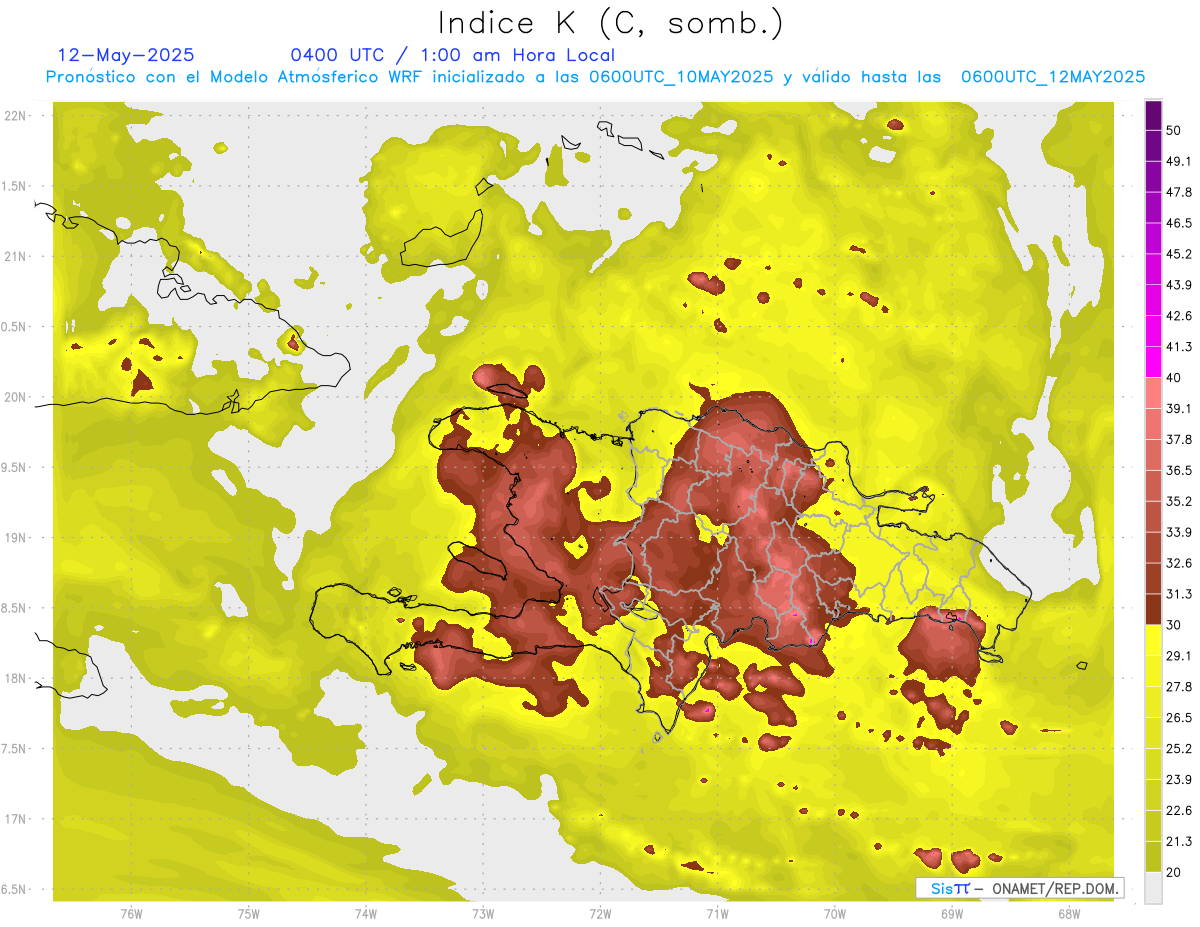The image size is (1200, 927).
Task: Pick the darkest purple colorbar swatch above 50
Action: [1154, 115]
